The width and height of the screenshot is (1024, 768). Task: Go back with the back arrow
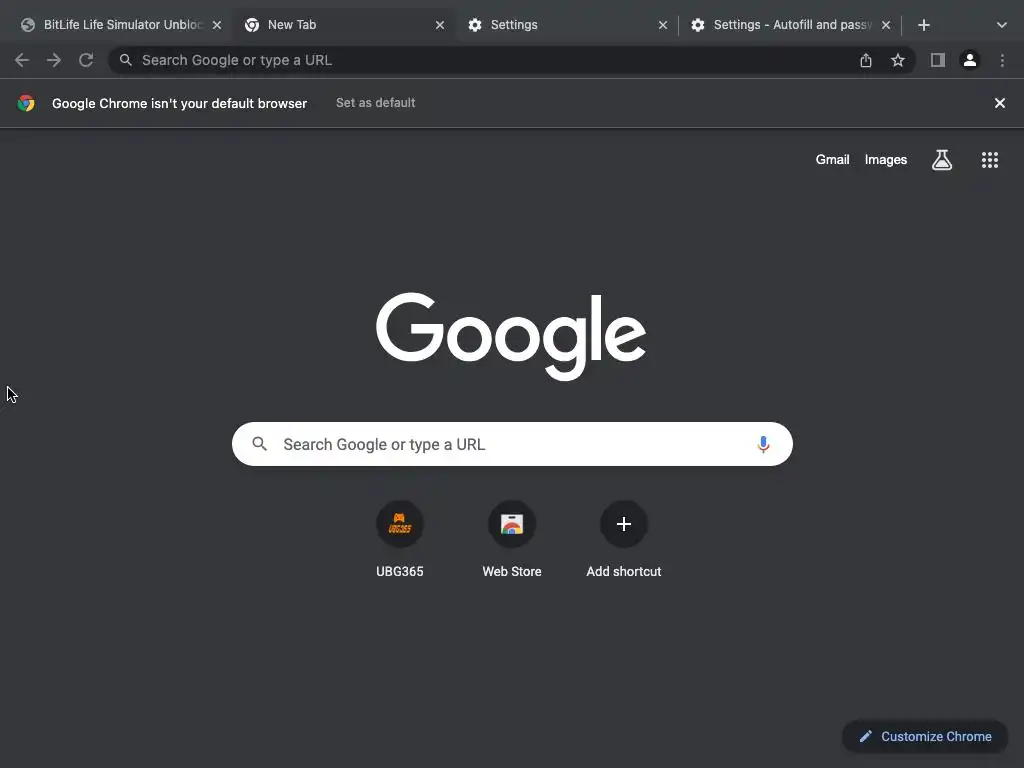(22, 61)
